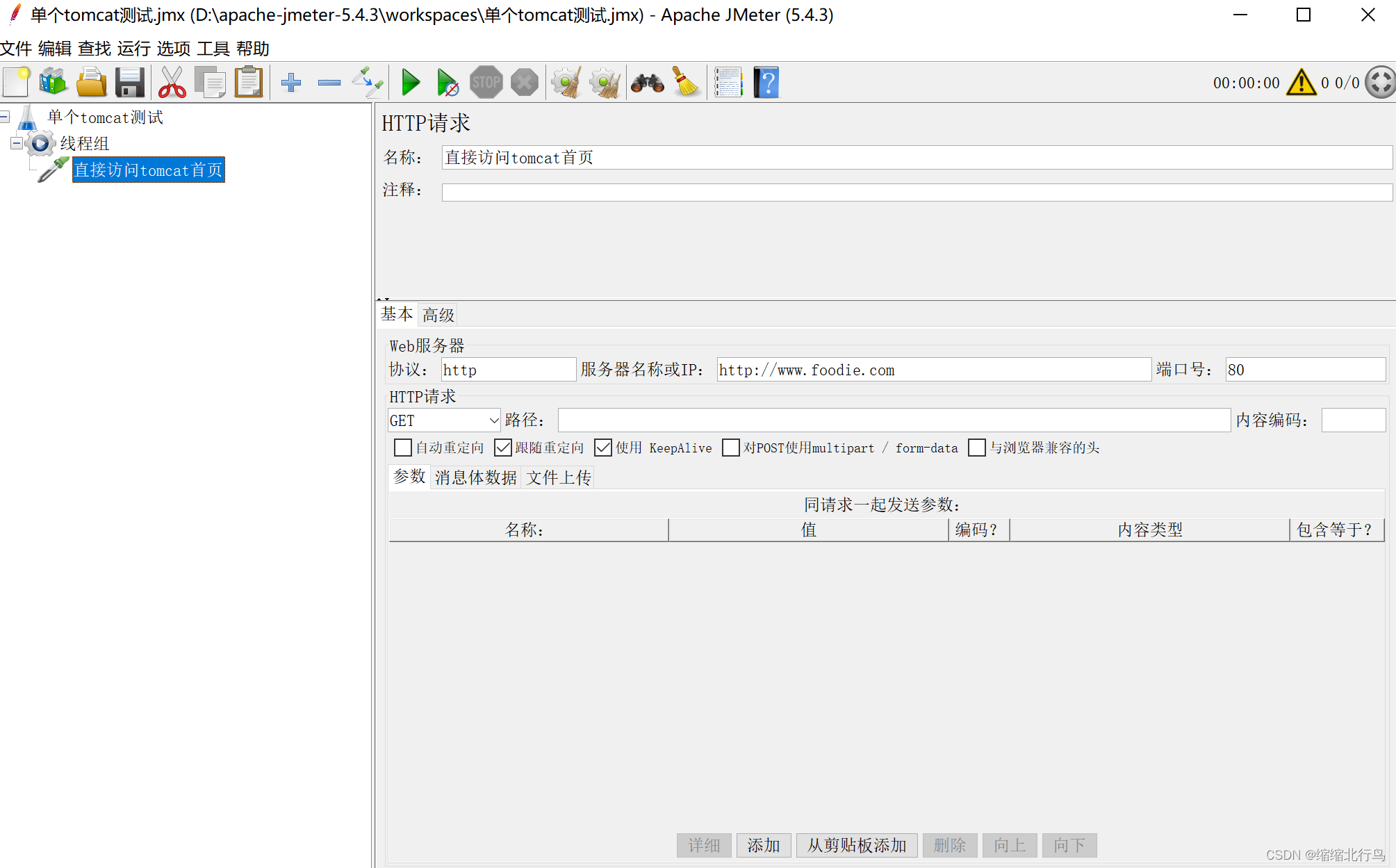This screenshot has height=868, width=1396.
Task: Click the 添加 button
Action: 764,845
